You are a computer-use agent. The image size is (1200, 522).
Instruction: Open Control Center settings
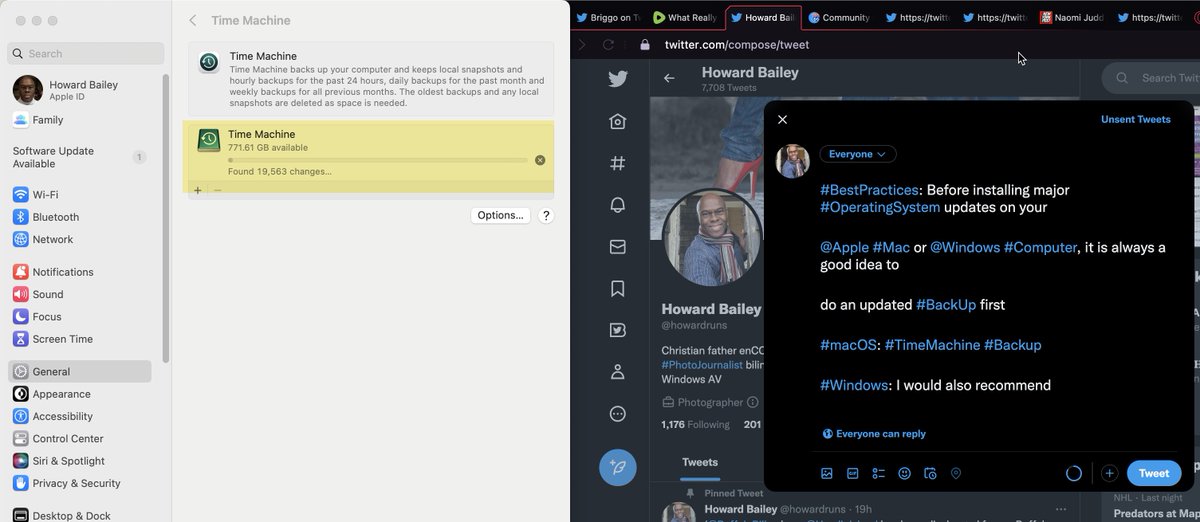click(x=80, y=438)
